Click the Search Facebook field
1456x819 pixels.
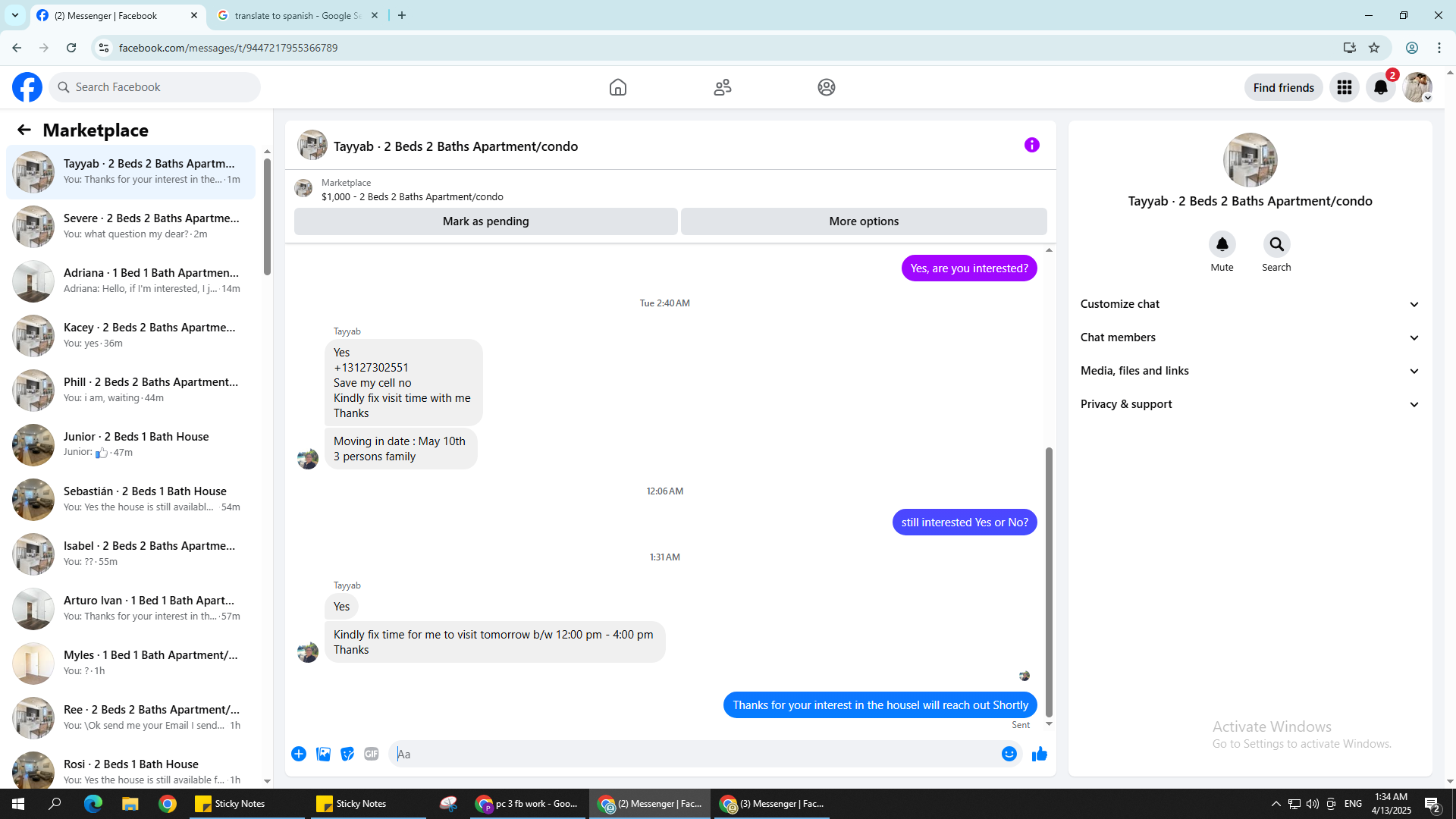155,87
